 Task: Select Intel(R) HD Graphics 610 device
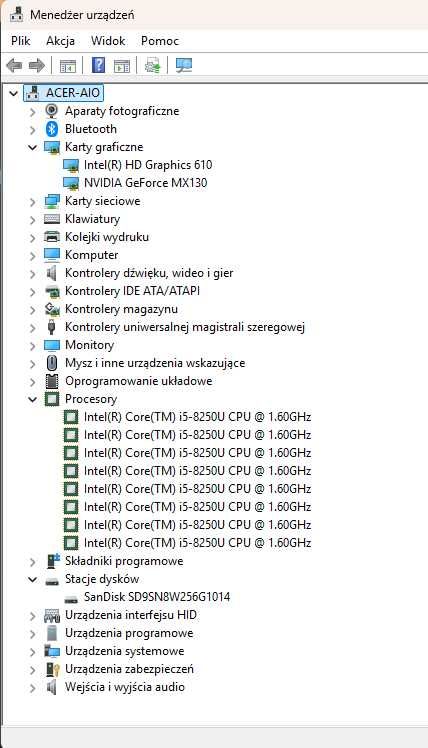(148, 165)
